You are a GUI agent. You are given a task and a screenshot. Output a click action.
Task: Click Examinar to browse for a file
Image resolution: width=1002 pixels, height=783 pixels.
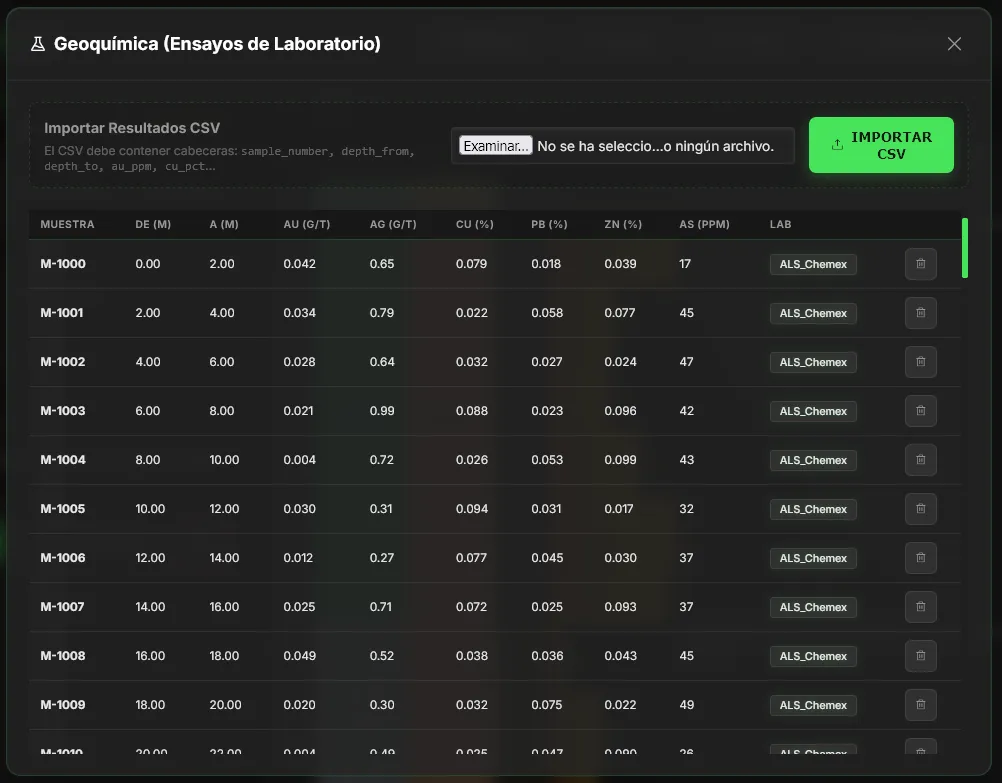[495, 146]
